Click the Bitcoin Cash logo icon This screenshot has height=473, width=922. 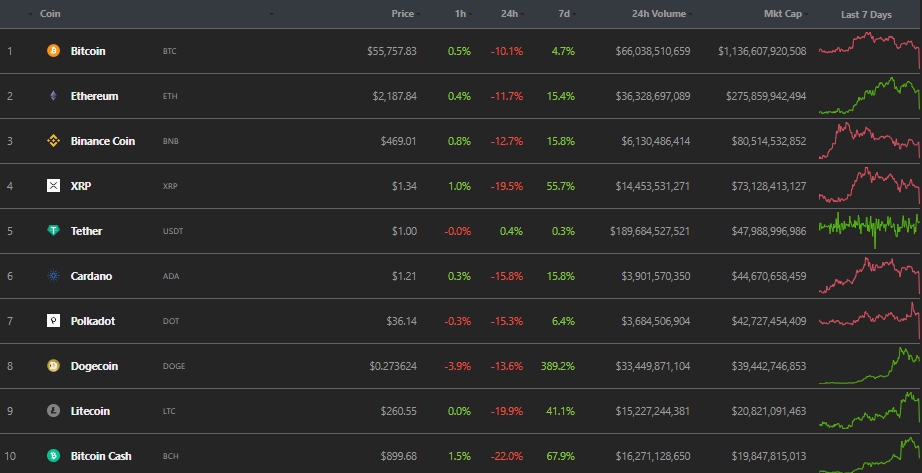[x=53, y=456]
